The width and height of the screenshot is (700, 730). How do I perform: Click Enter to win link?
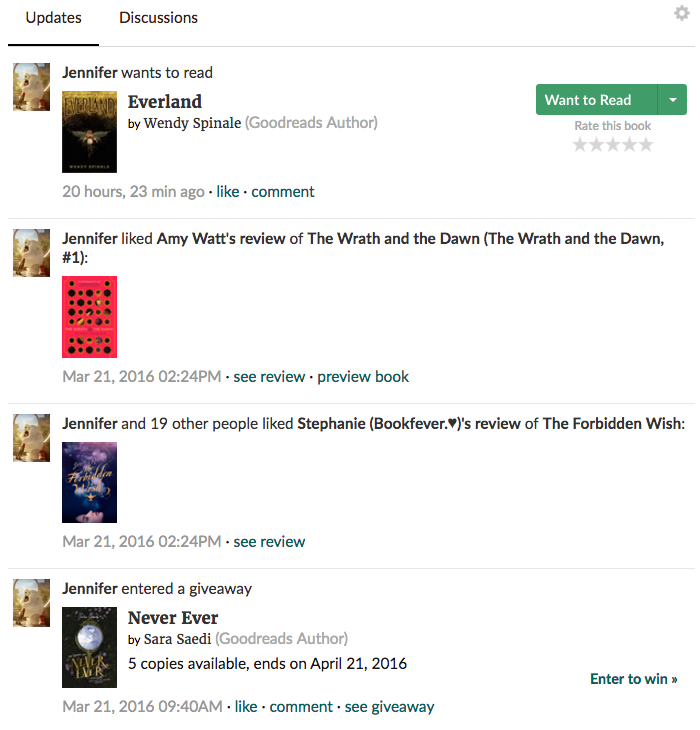(633, 679)
